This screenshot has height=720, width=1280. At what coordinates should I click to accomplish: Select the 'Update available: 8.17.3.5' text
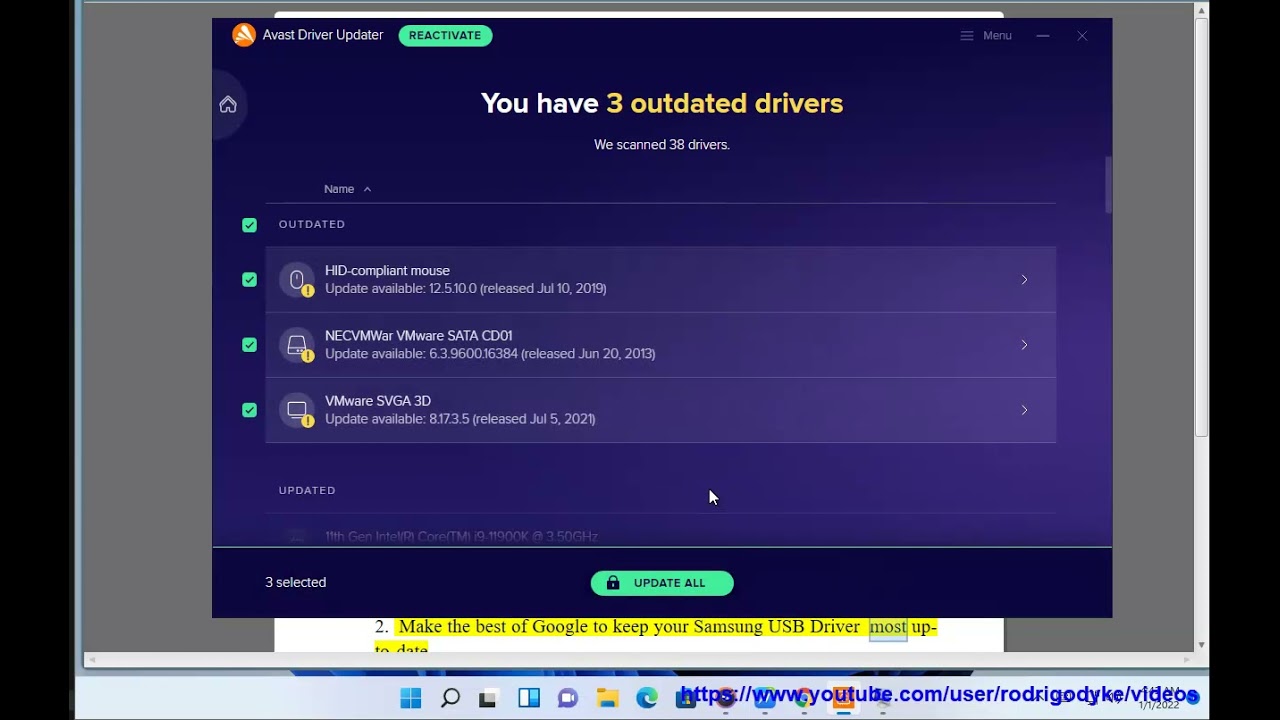(397, 419)
